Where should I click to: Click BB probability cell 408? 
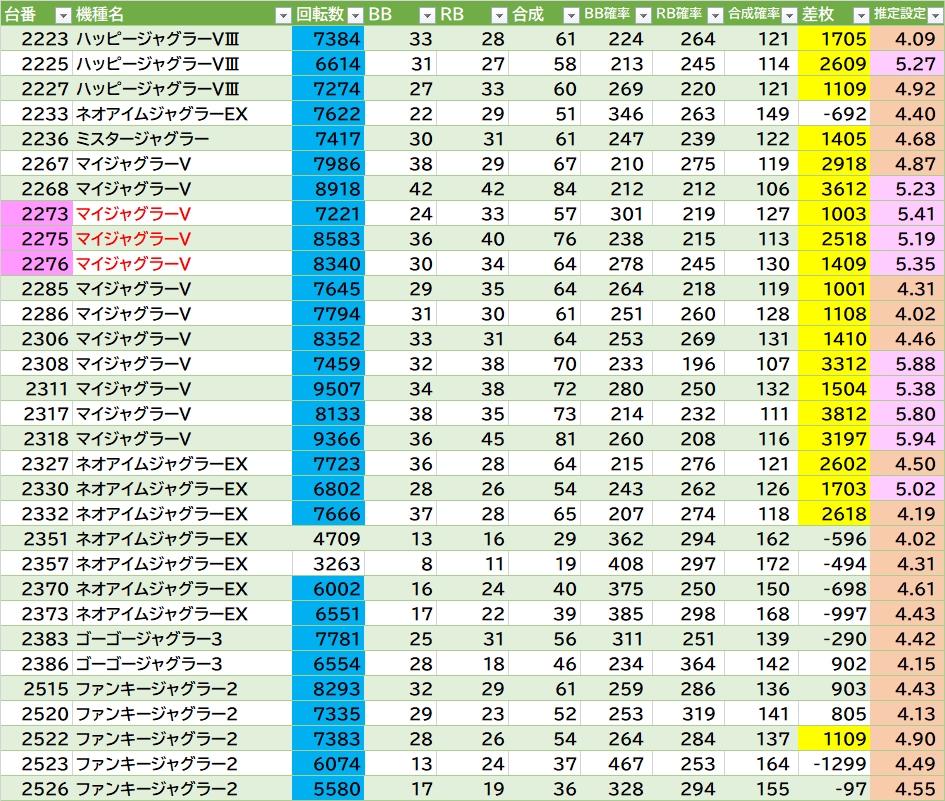(617, 564)
